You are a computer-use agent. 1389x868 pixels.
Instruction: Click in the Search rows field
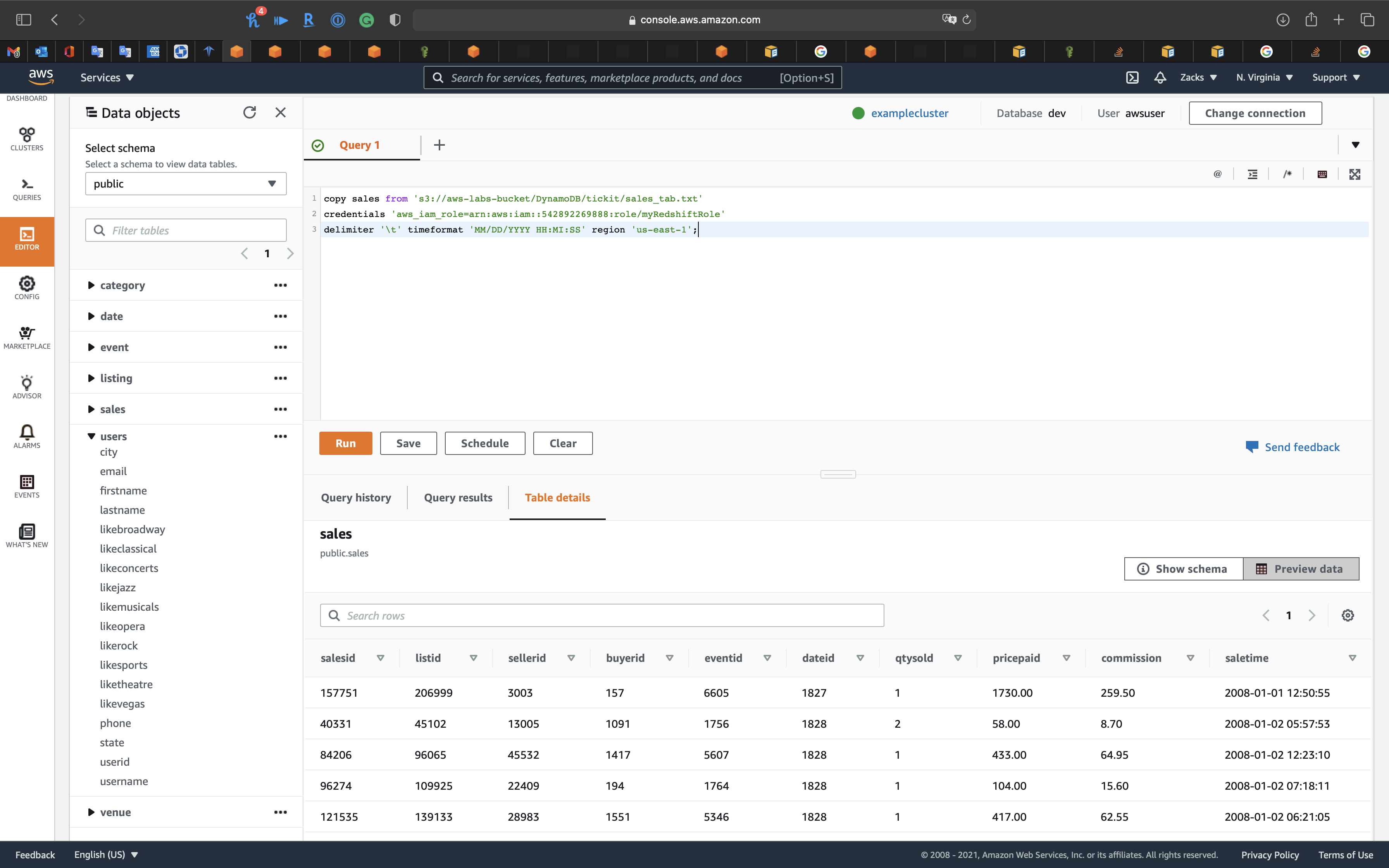click(x=601, y=615)
